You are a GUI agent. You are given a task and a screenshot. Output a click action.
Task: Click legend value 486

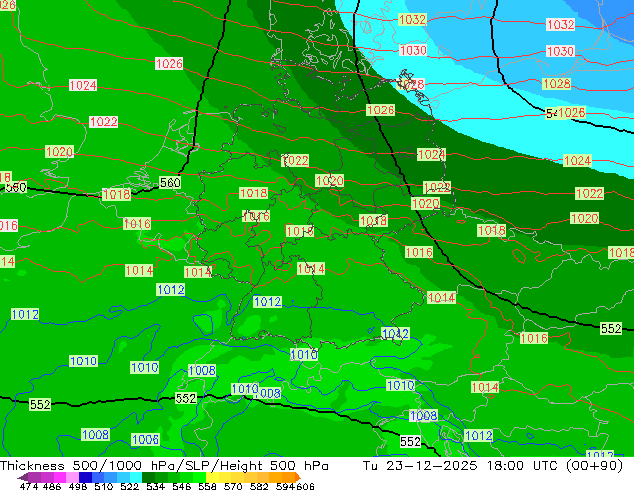52,486
